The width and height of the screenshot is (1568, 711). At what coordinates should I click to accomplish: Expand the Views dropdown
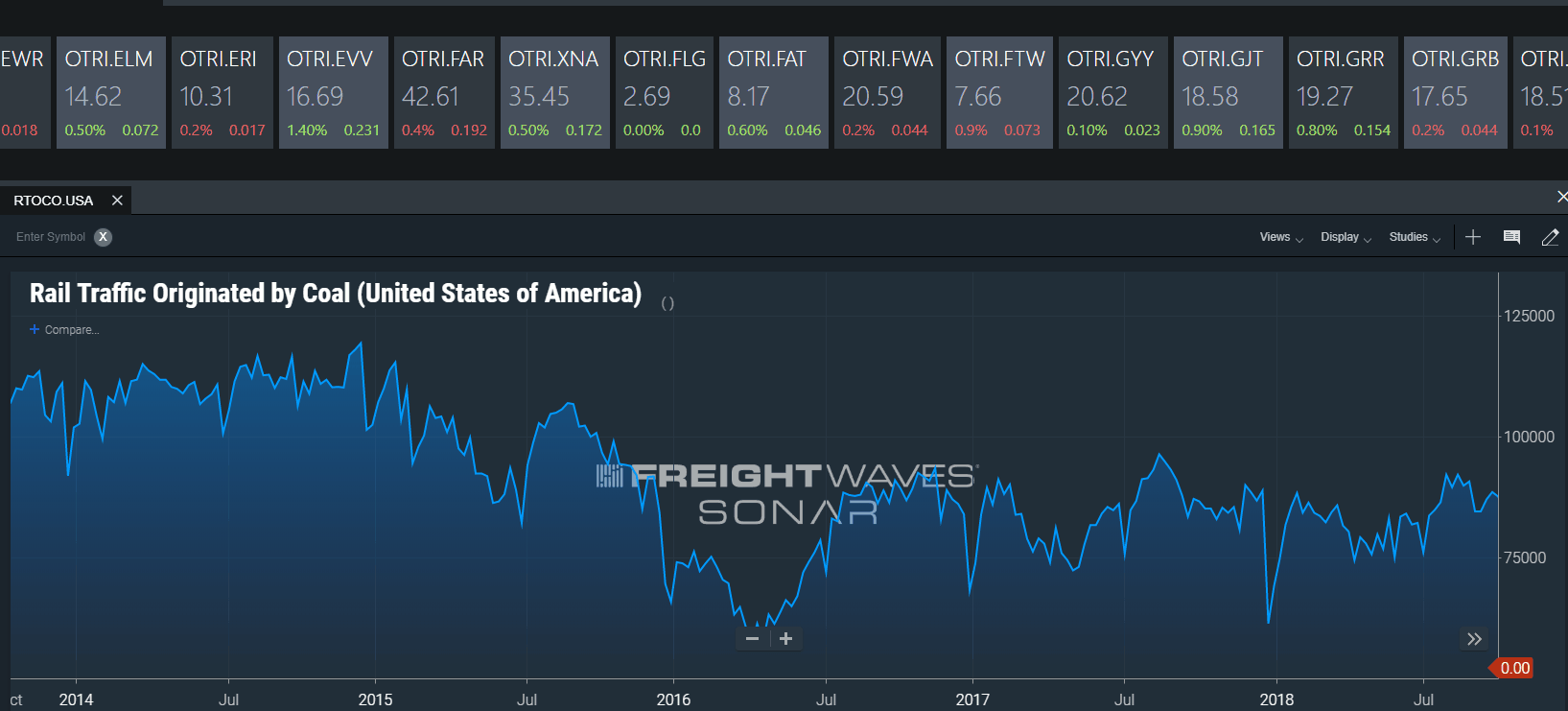[x=1280, y=237]
